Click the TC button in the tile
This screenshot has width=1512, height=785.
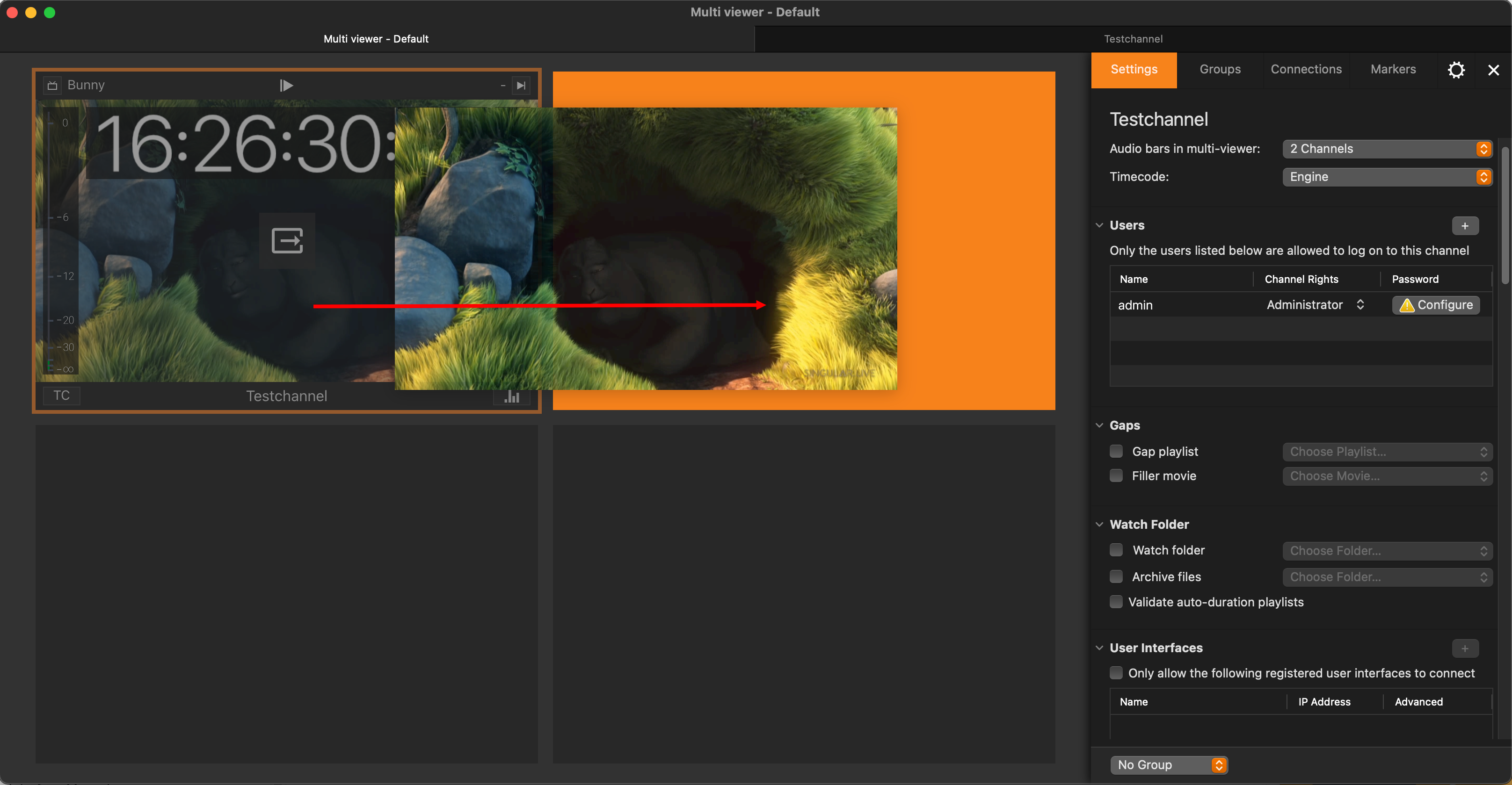click(x=62, y=396)
